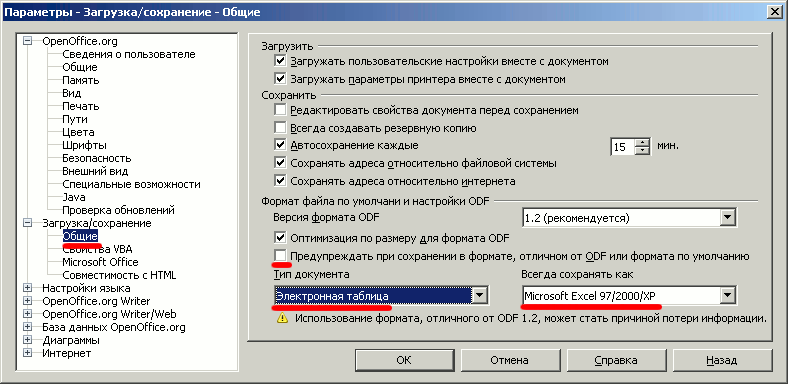
Task: Expand the Диаграммы tree node
Action: [x=28, y=340]
